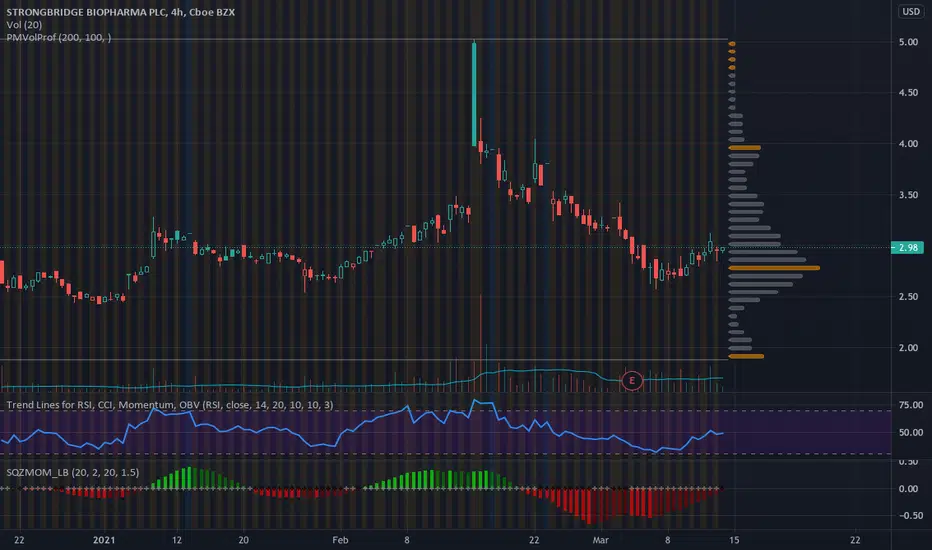Open the USD currency selector

coord(911,11)
